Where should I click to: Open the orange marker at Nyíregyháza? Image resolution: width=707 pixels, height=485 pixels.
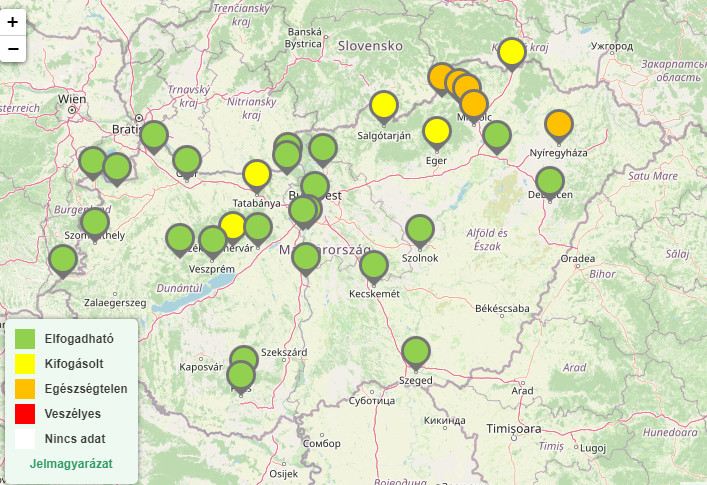pyautogui.click(x=559, y=124)
